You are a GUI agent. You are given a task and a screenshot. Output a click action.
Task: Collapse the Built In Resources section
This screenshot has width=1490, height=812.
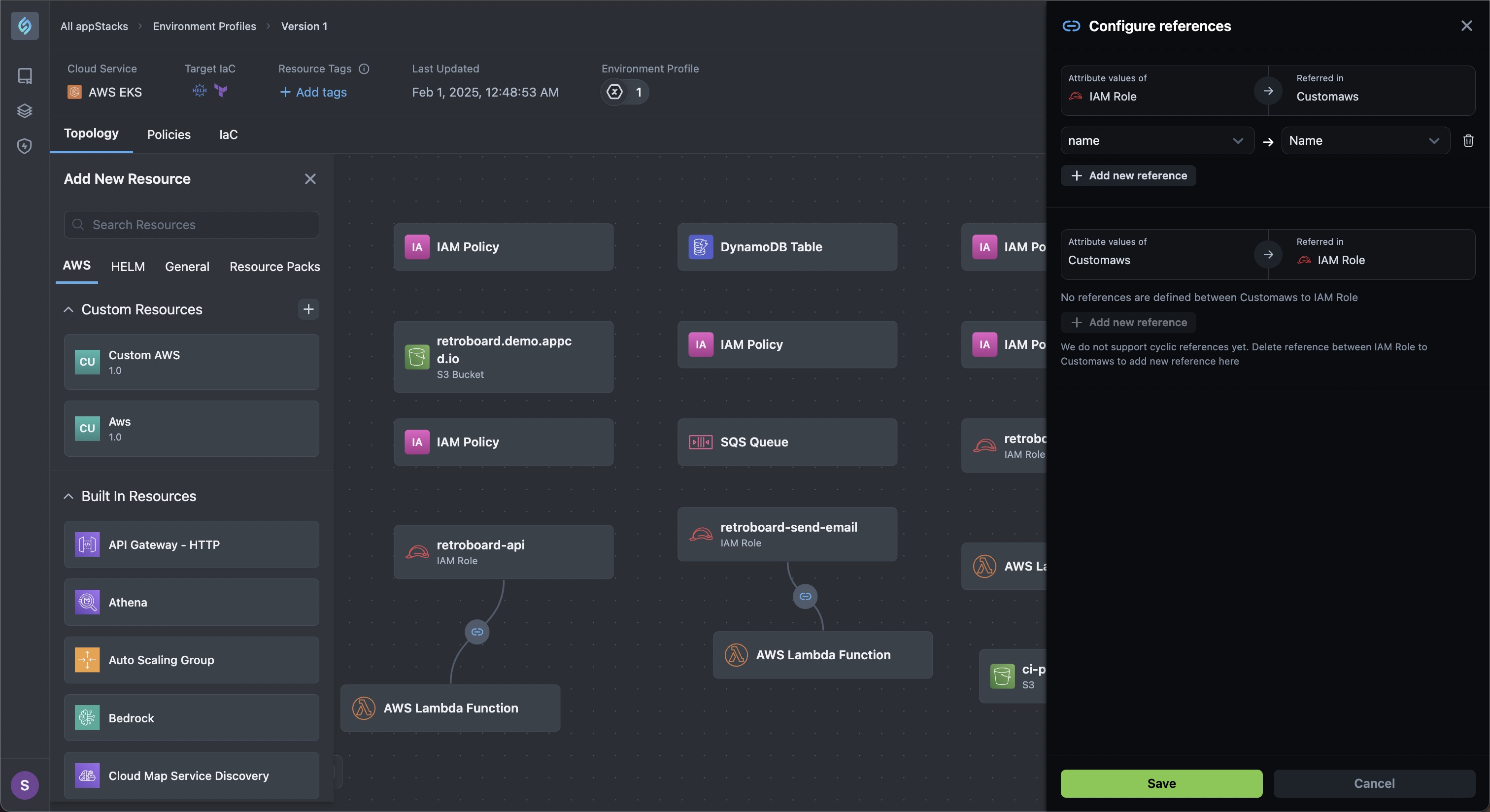tap(68, 496)
